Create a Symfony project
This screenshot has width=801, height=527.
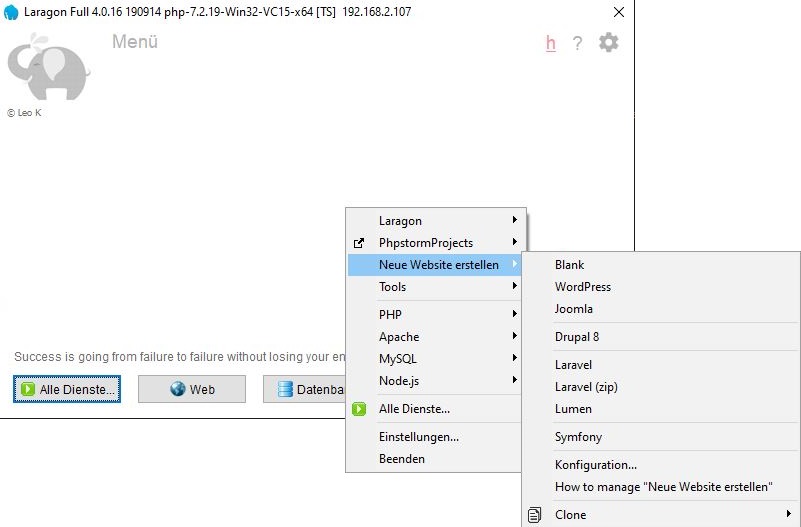pyautogui.click(x=661, y=437)
